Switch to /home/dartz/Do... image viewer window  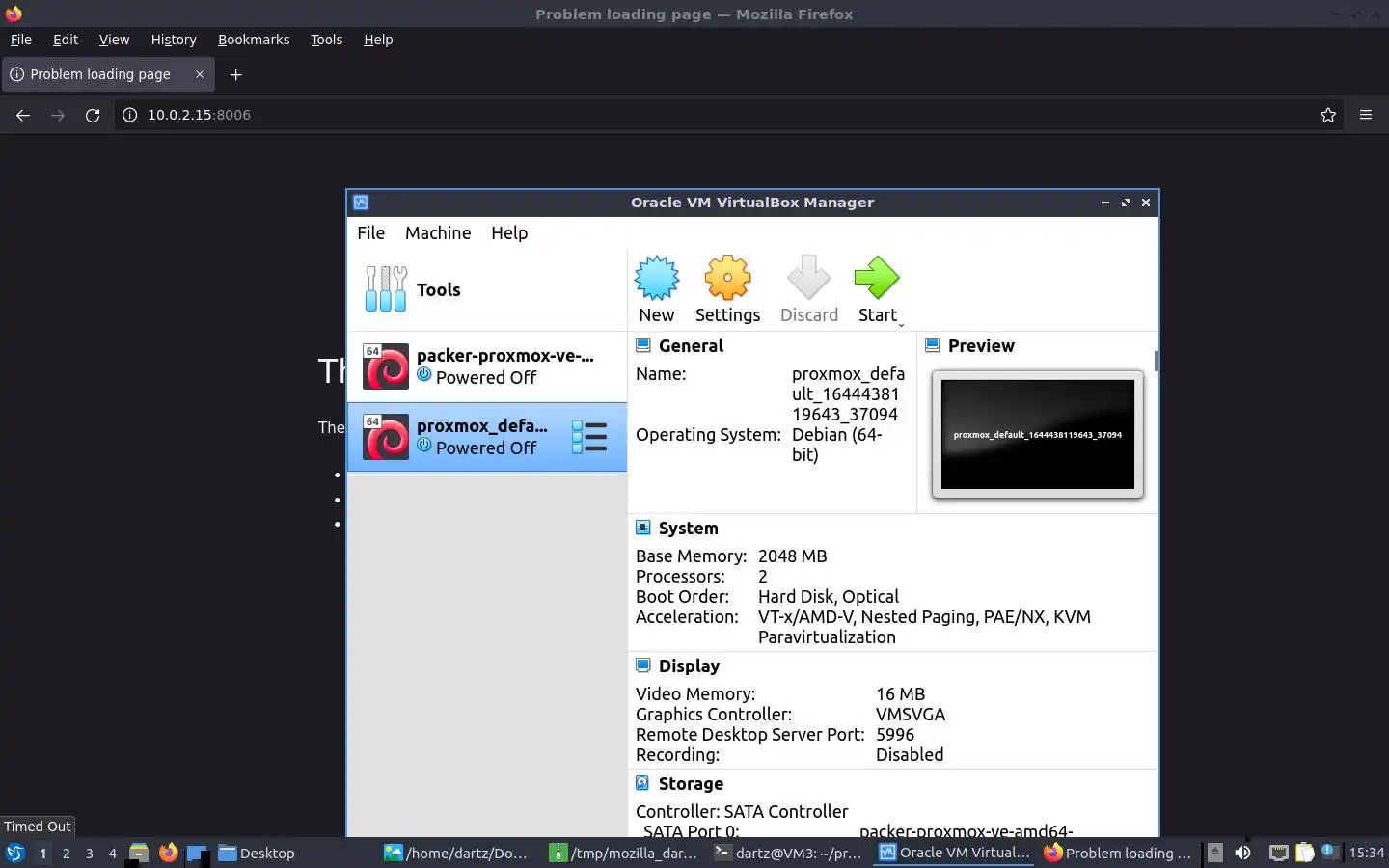pyautogui.click(x=456, y=854)
